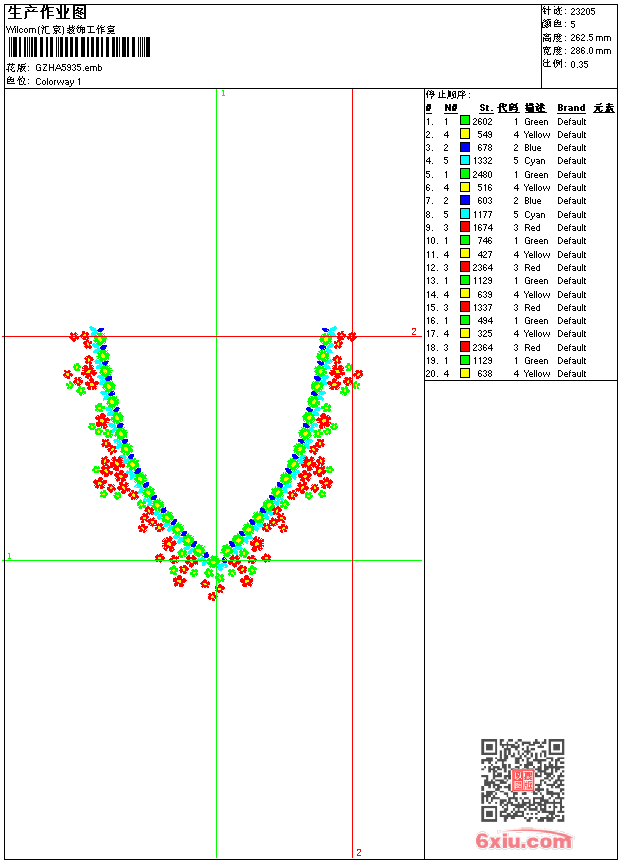Click the yellow swatch in stop row 20

tap(465, 373)
